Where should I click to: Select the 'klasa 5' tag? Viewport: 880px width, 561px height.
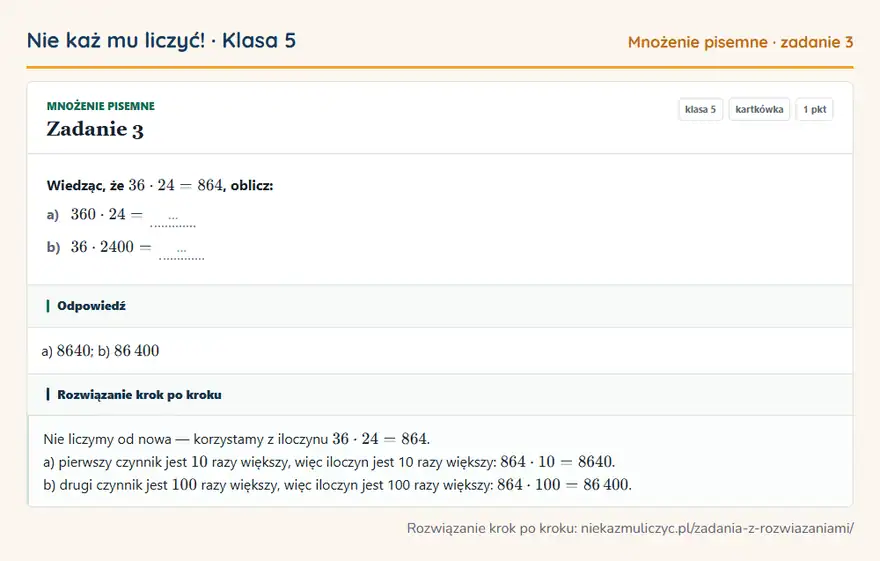700,109
